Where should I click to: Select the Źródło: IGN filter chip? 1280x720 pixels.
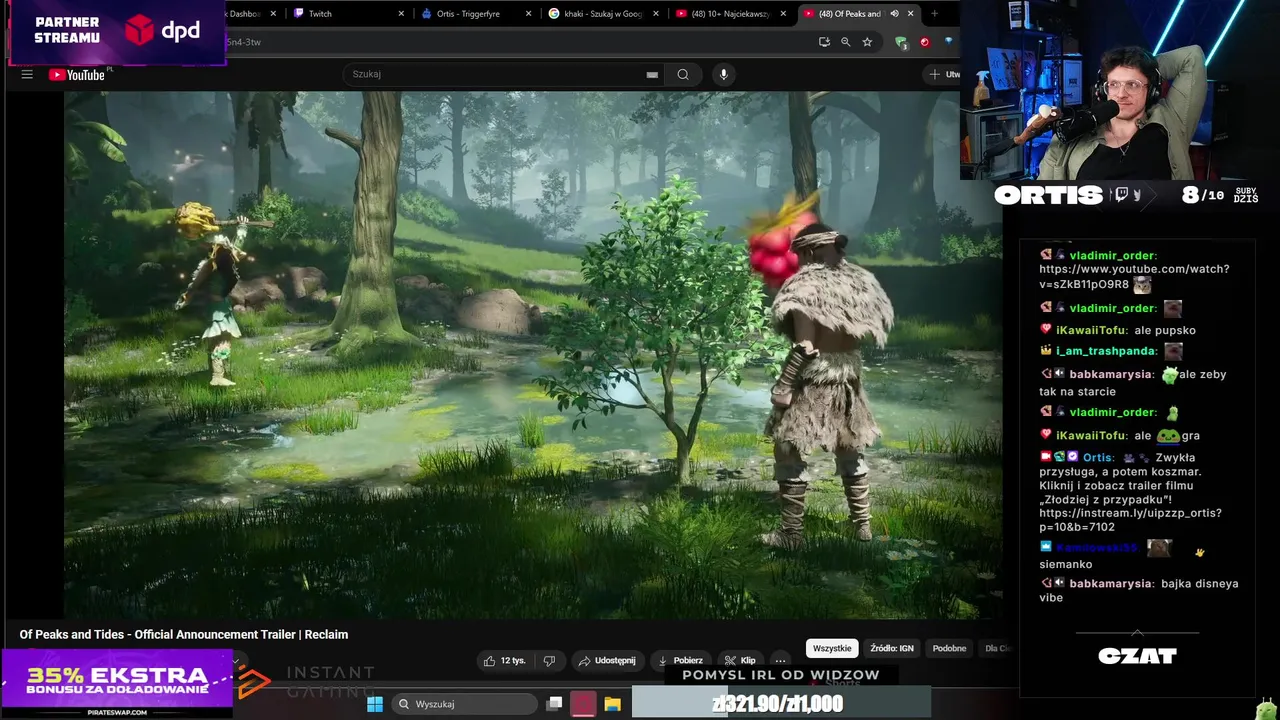click(892, 649)
